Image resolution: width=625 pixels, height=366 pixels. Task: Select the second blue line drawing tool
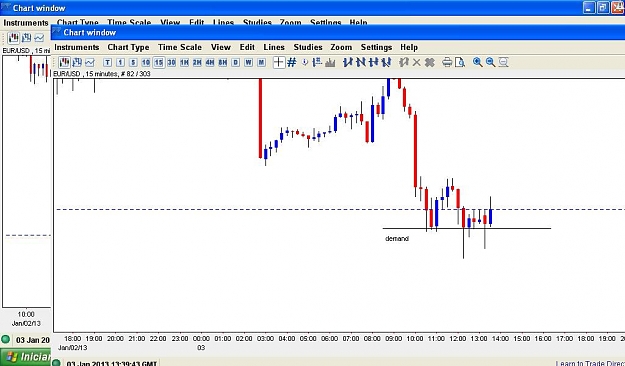[361, 62]
